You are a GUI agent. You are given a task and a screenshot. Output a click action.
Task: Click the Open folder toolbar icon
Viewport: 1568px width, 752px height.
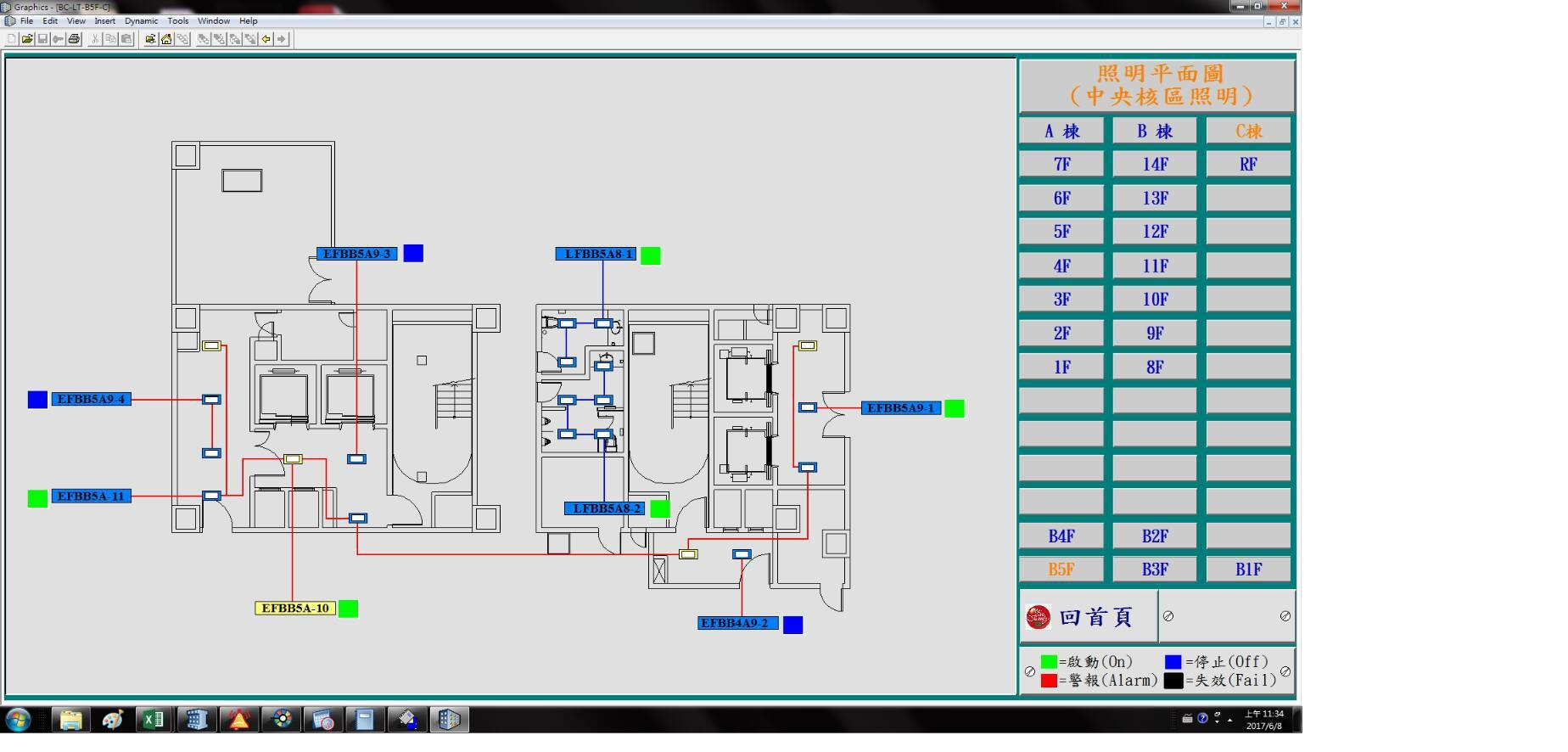[x=27, y=39]
